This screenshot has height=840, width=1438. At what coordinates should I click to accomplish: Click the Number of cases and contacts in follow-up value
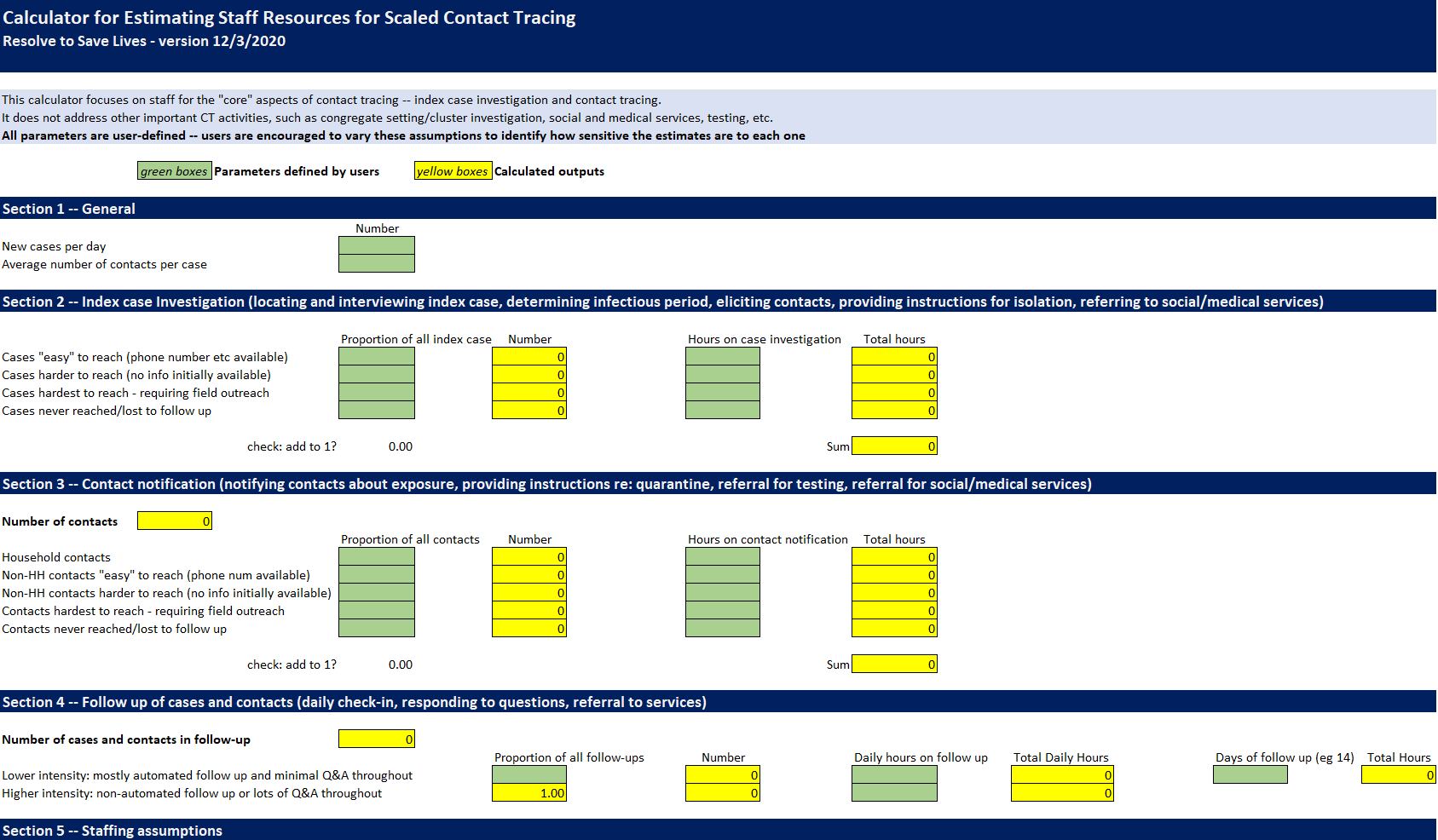click(x=376, y=739)
